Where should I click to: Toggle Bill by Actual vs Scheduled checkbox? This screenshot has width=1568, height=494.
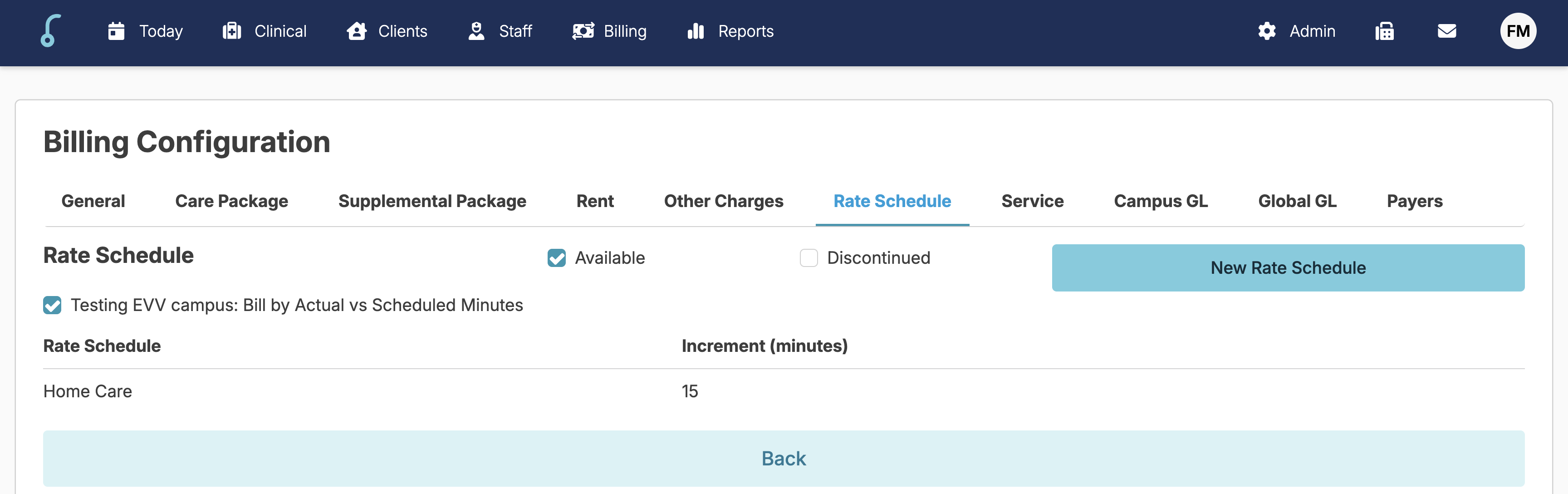click(52, 305)
